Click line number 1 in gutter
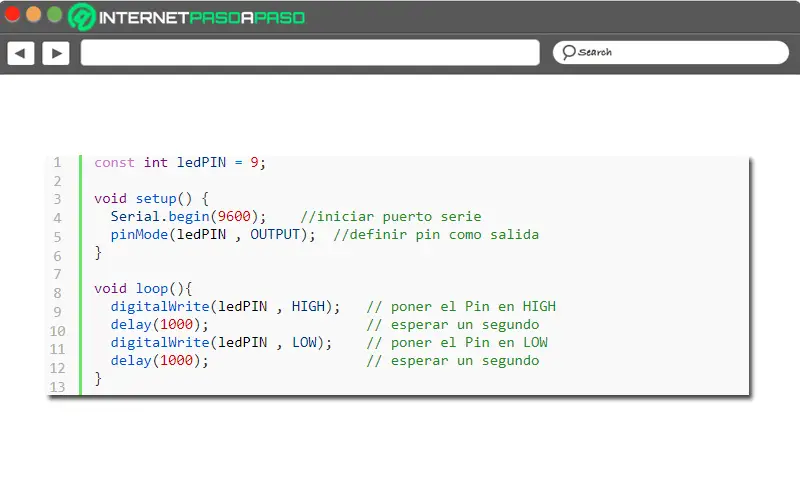 pos(57,163)
